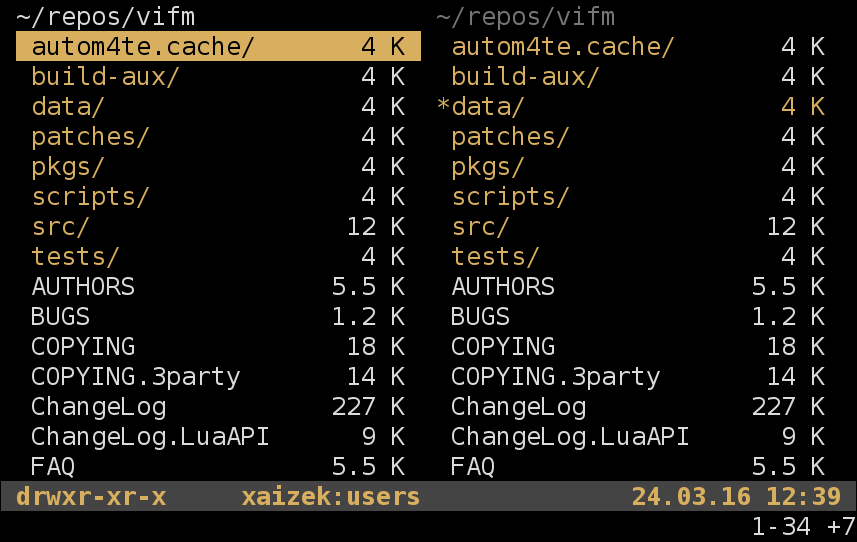The height and width of the screenshot is (542, 857).
Task: Click 1.2 K size of right BUGS
Action: point(788,316)
